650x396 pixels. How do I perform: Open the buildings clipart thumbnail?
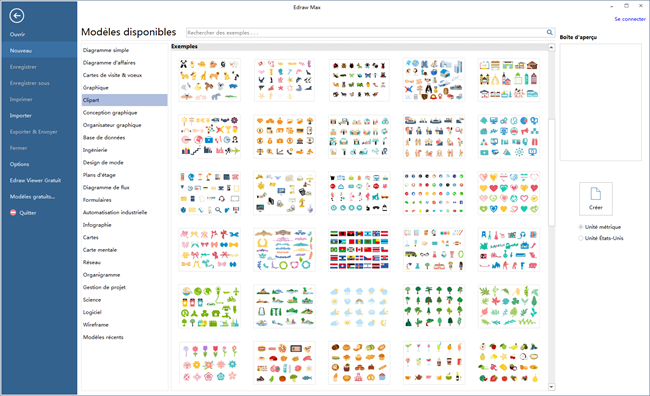point(509,80)
